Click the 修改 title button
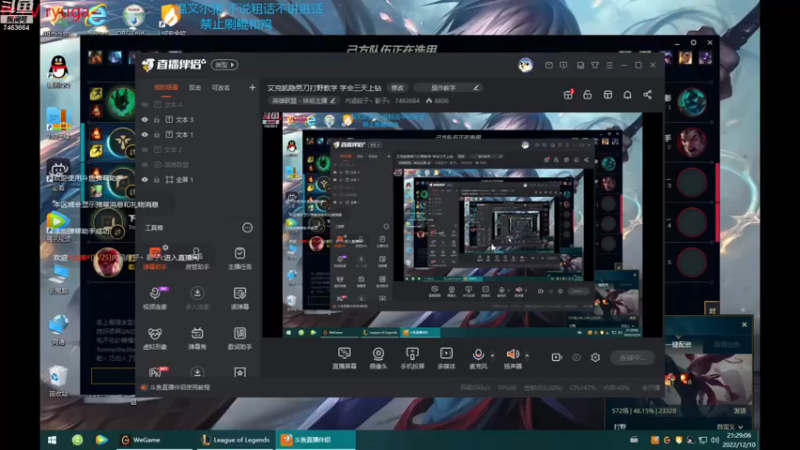 (397, 88)
